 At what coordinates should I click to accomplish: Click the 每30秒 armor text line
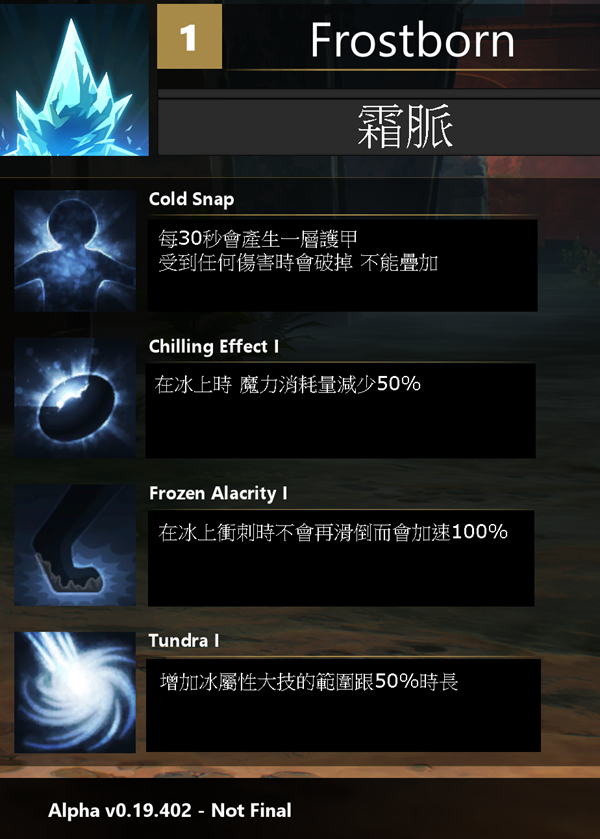coord(257,239)
